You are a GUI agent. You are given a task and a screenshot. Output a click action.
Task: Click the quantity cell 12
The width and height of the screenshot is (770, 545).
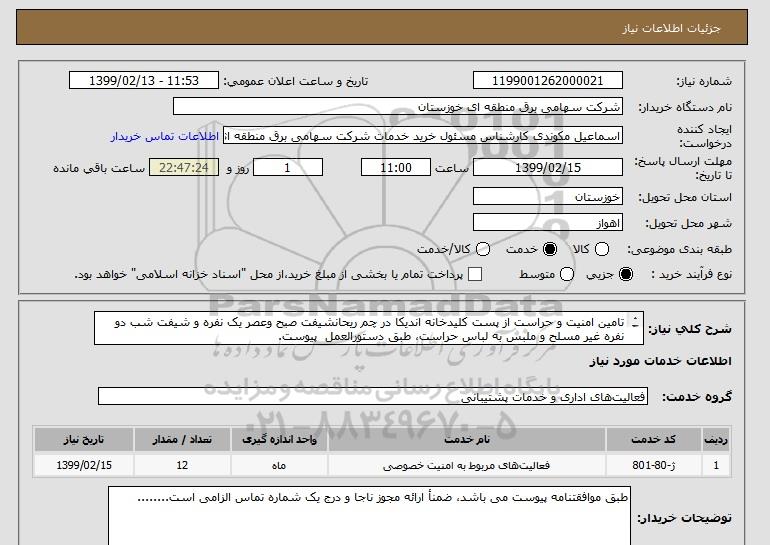[182, 465]
